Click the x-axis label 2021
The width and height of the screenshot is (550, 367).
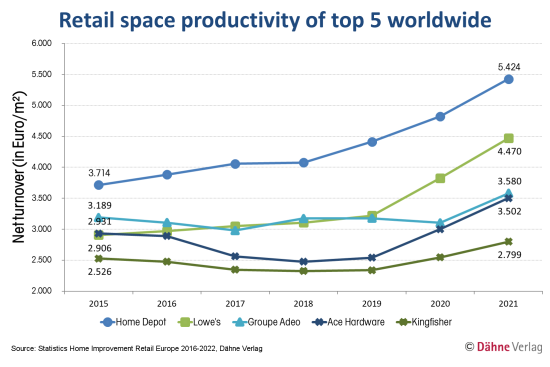(x=508, y=304)
